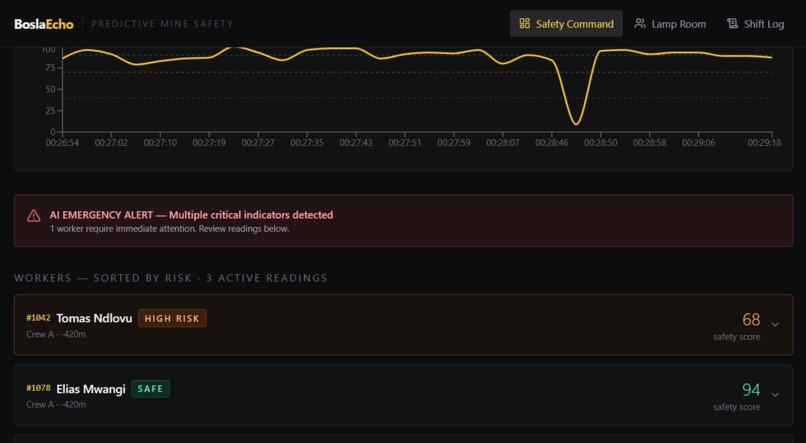Expand Elias Mwangi's worker card chevron

tap(775, 395)
